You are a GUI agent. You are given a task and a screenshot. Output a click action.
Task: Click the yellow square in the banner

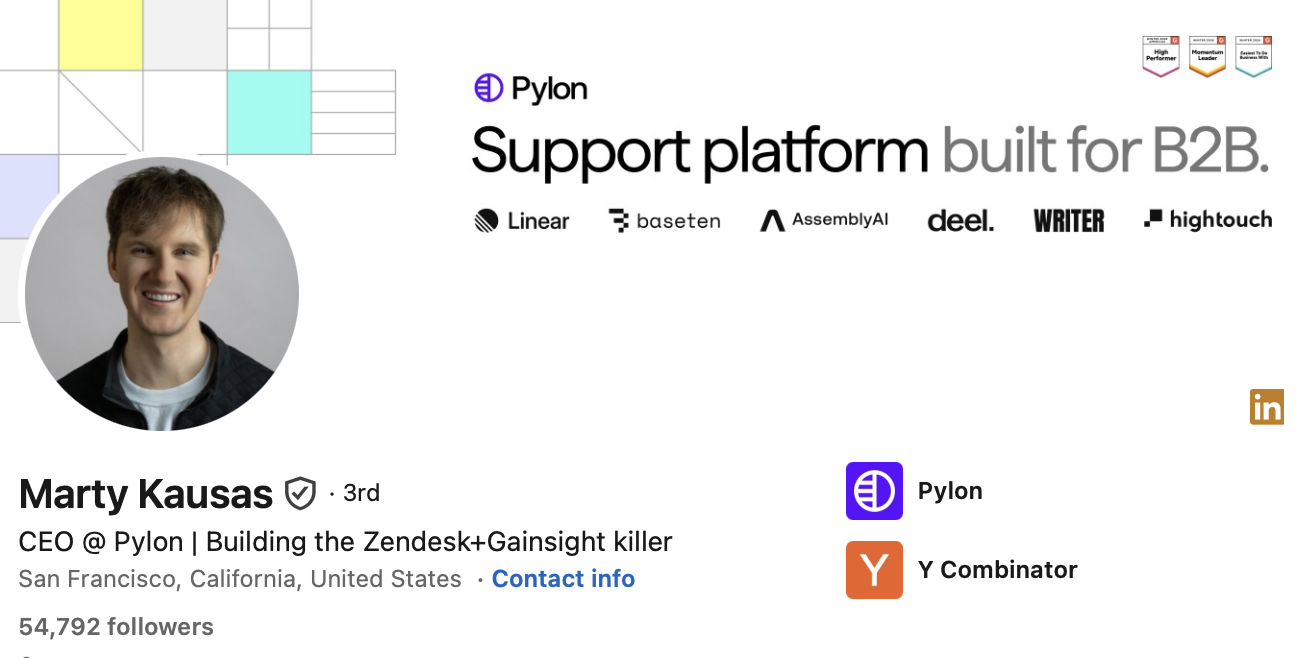tap(100, 35)
